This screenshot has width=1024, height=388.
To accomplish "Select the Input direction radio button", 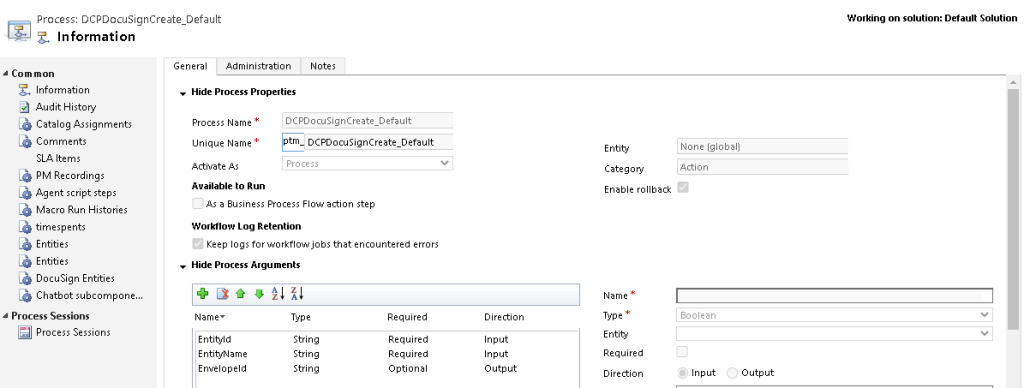I will tap(683, 373).
